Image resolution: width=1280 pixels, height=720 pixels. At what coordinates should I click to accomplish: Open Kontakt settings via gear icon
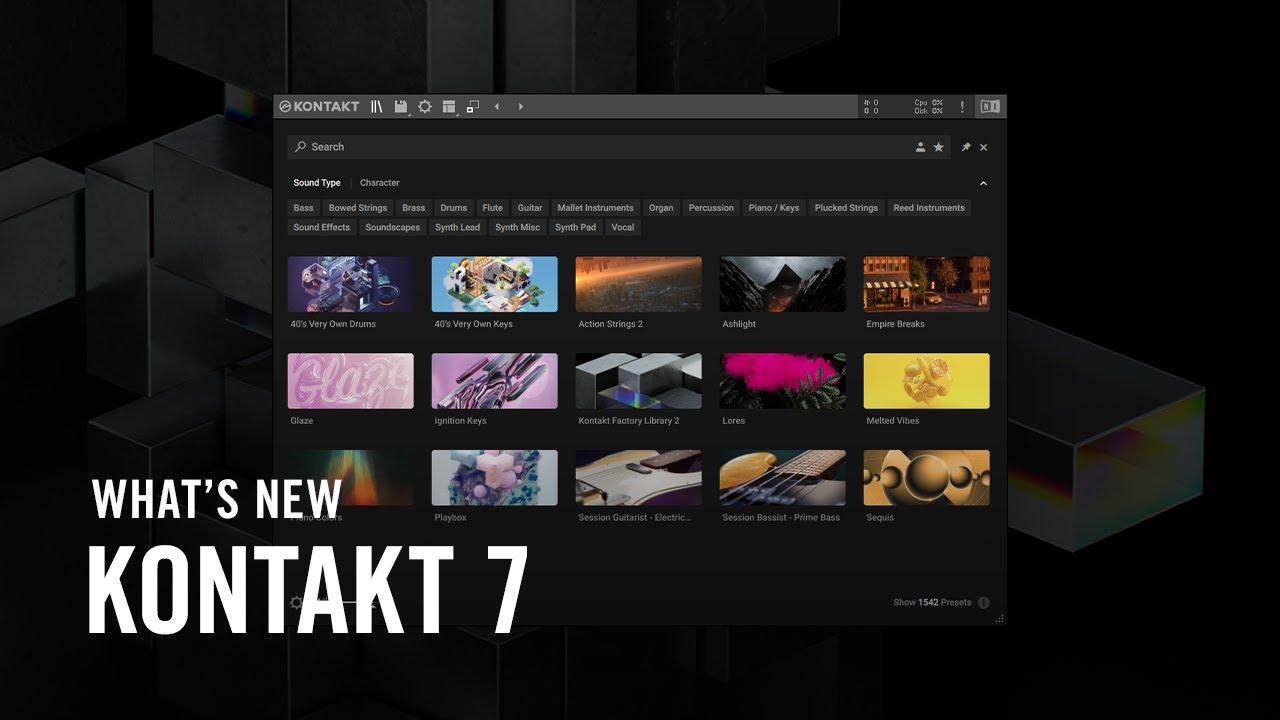click(425, 106)
